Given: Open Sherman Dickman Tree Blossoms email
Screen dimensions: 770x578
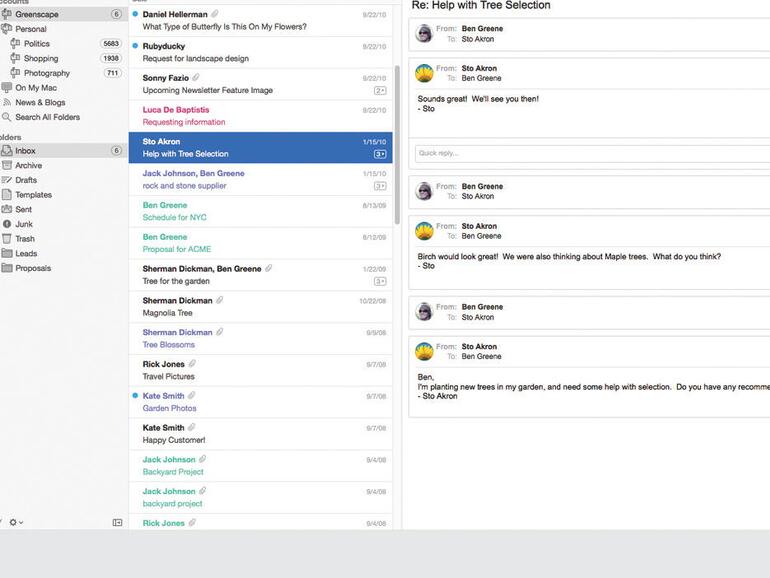Looking at the screenshot, I should pyautogui.click(x=260, y=338).
